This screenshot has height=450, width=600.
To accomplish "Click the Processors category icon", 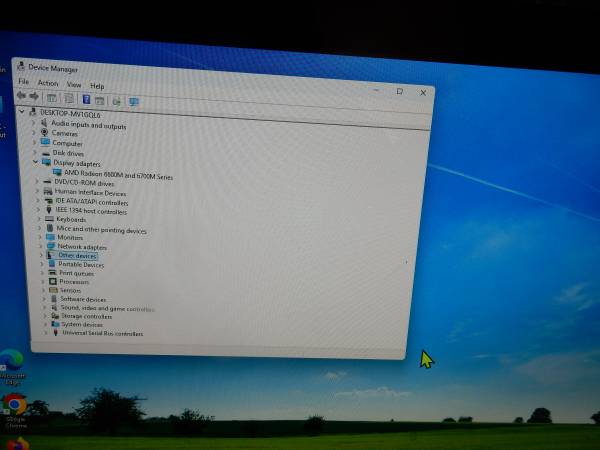I will (x=52, y=282).
